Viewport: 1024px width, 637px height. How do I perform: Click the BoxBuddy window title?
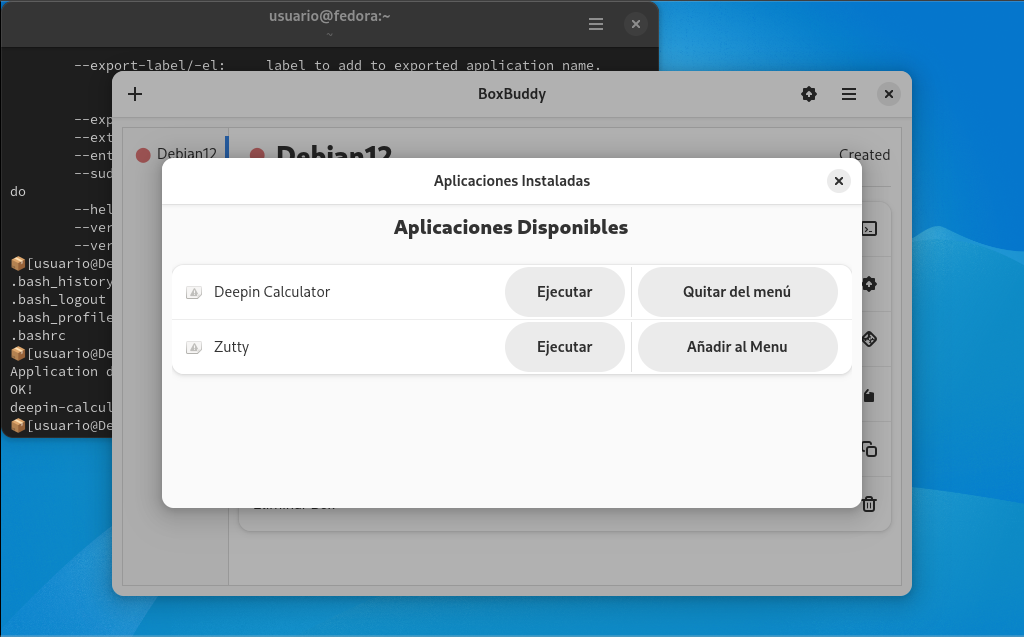point(512,94)
